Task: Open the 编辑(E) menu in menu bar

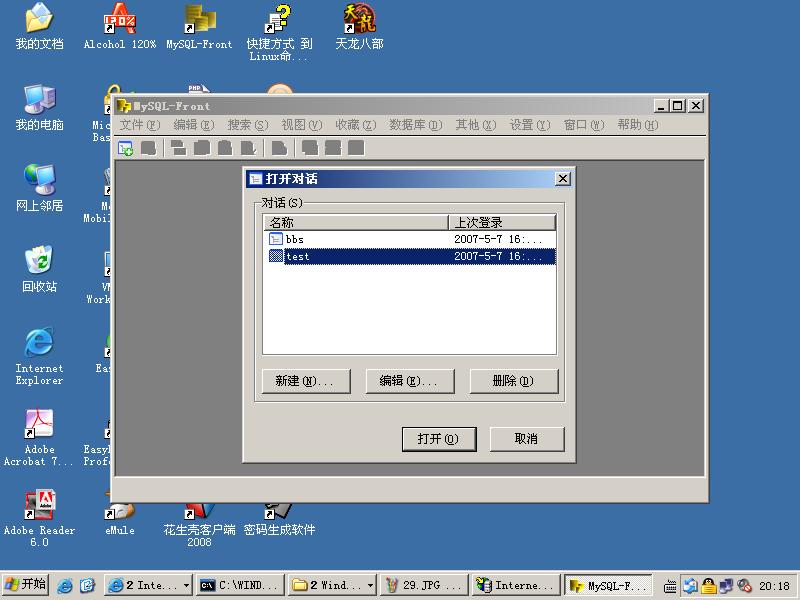Action: 193,124
